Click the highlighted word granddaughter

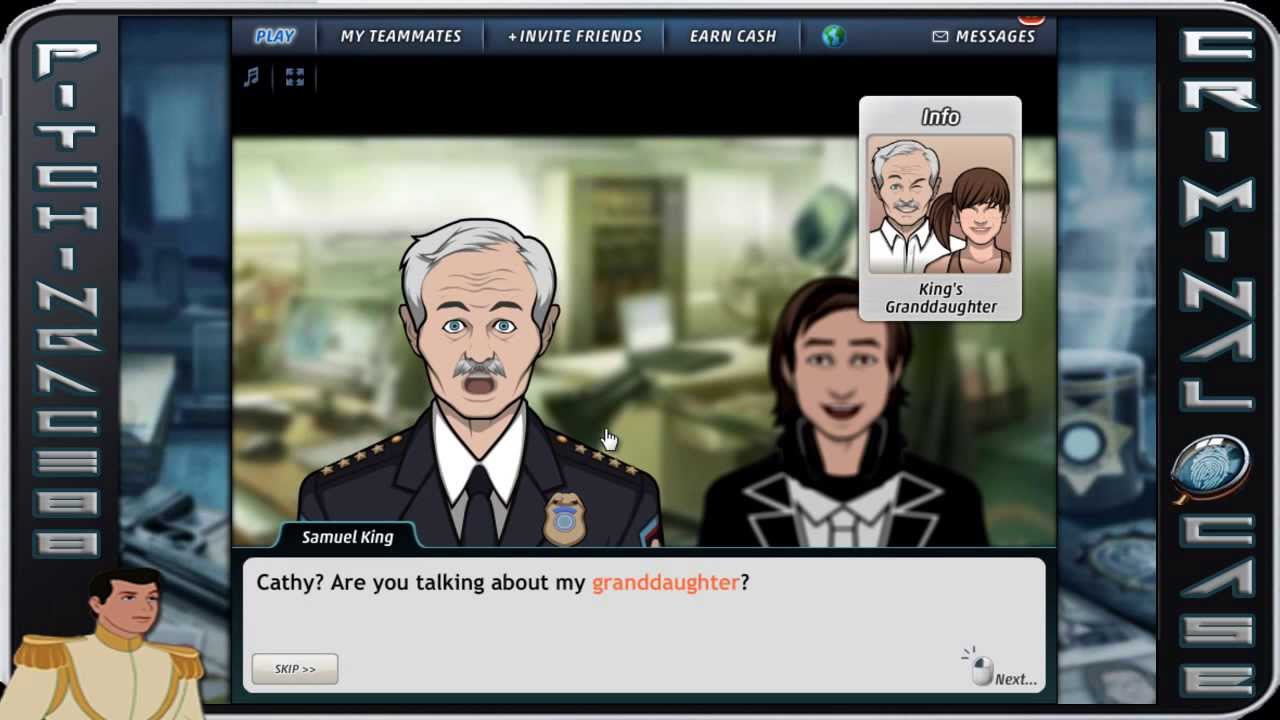click(x=665, y=582)
